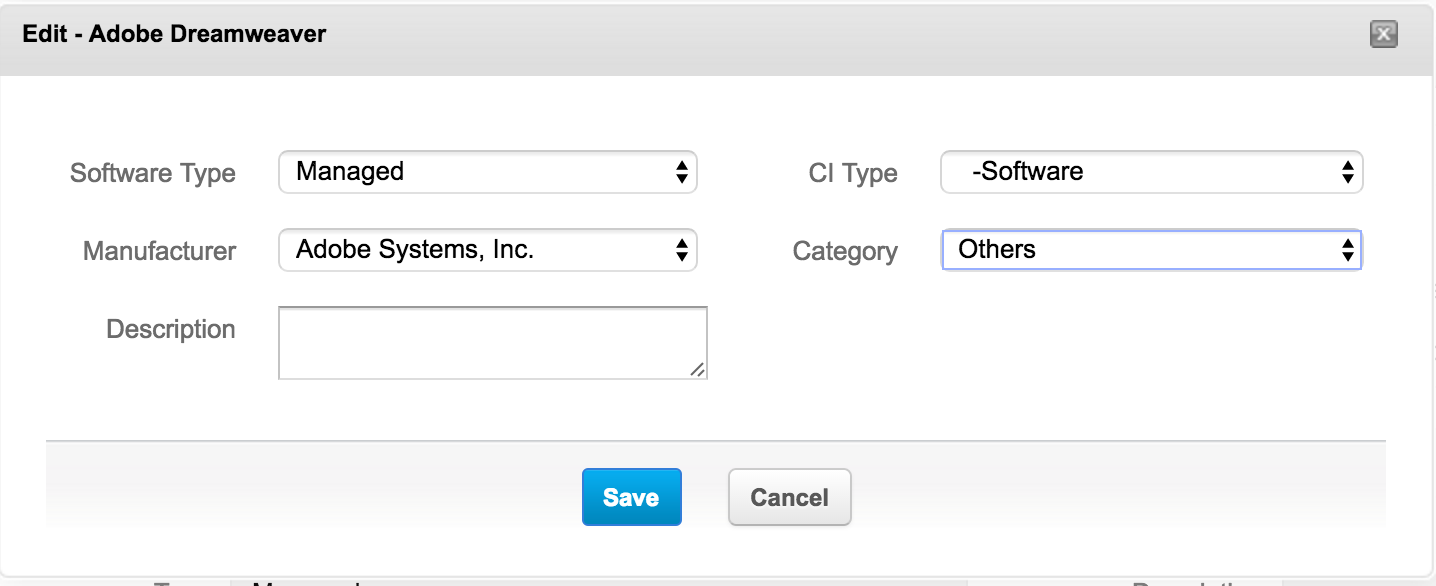Image resolution: width=1436 pixels, height=586 pixels.
Task: Grab the Description box resize handle
Action: 698,370
